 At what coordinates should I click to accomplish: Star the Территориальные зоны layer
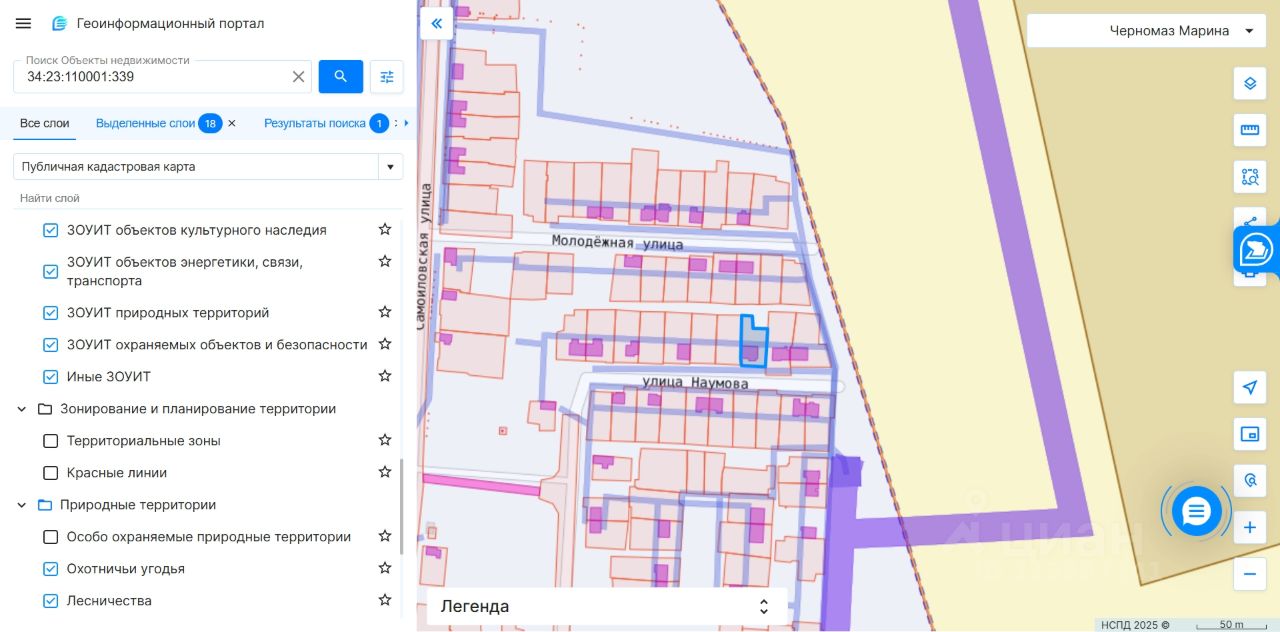coord(385,440)
